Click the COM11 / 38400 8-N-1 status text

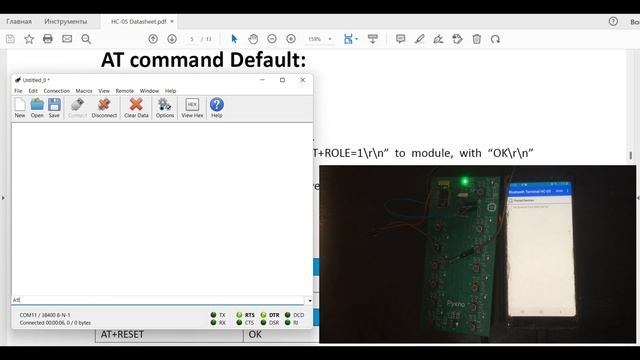coord(45,315)
